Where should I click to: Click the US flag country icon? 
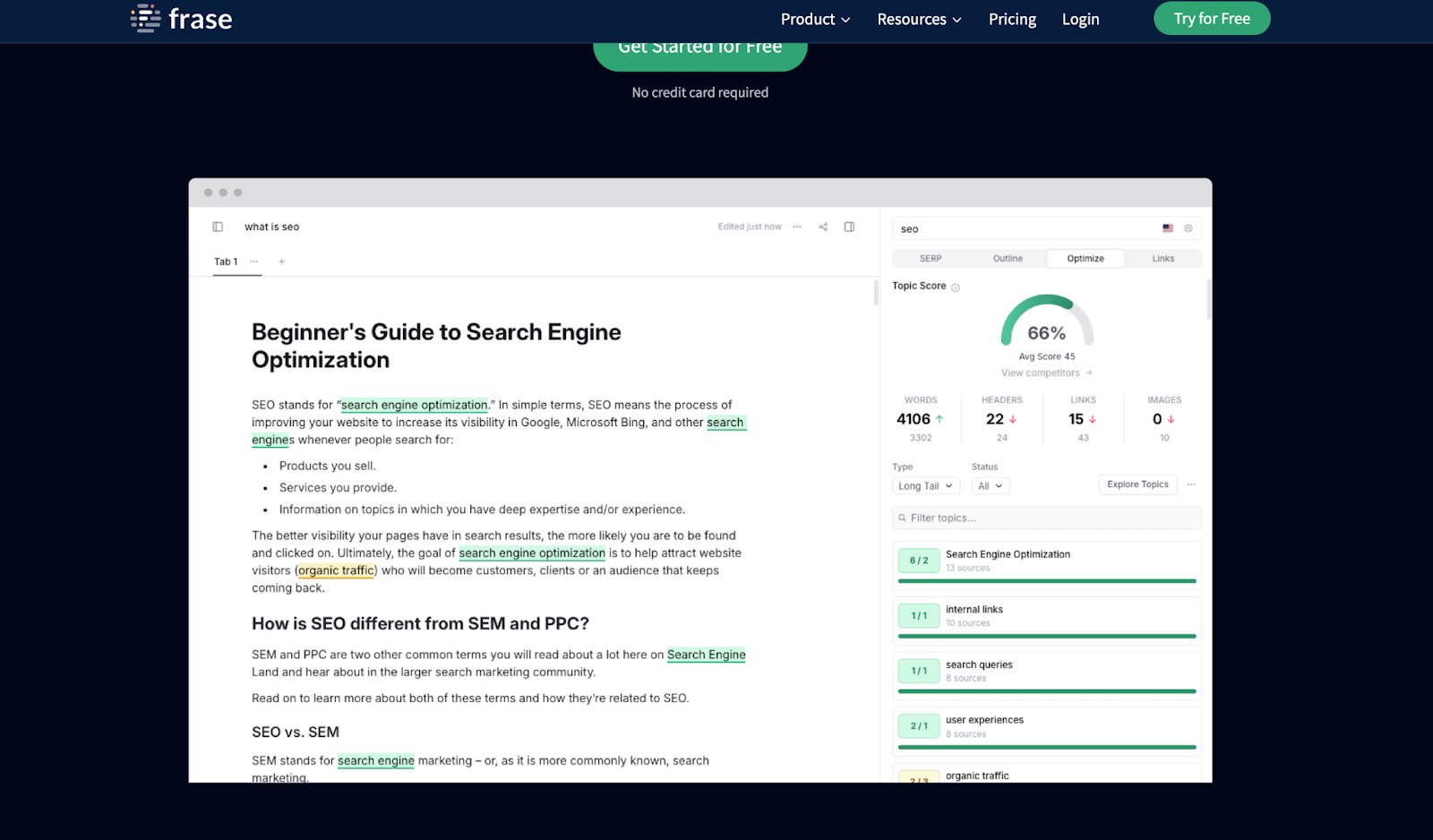pyautogui.click(x=1168, y=228)
